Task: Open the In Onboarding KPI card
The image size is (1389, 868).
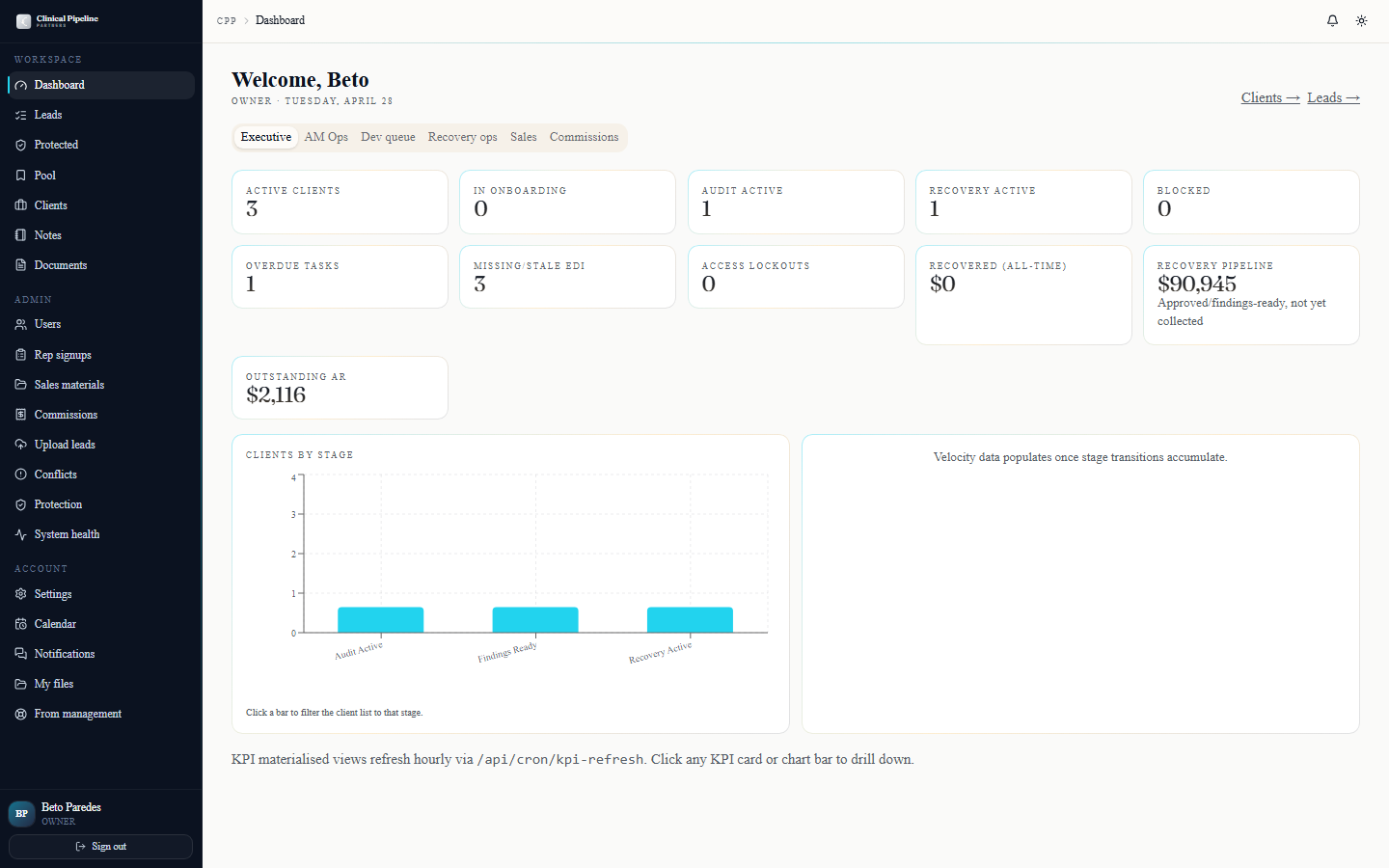Action: [567, 202]
